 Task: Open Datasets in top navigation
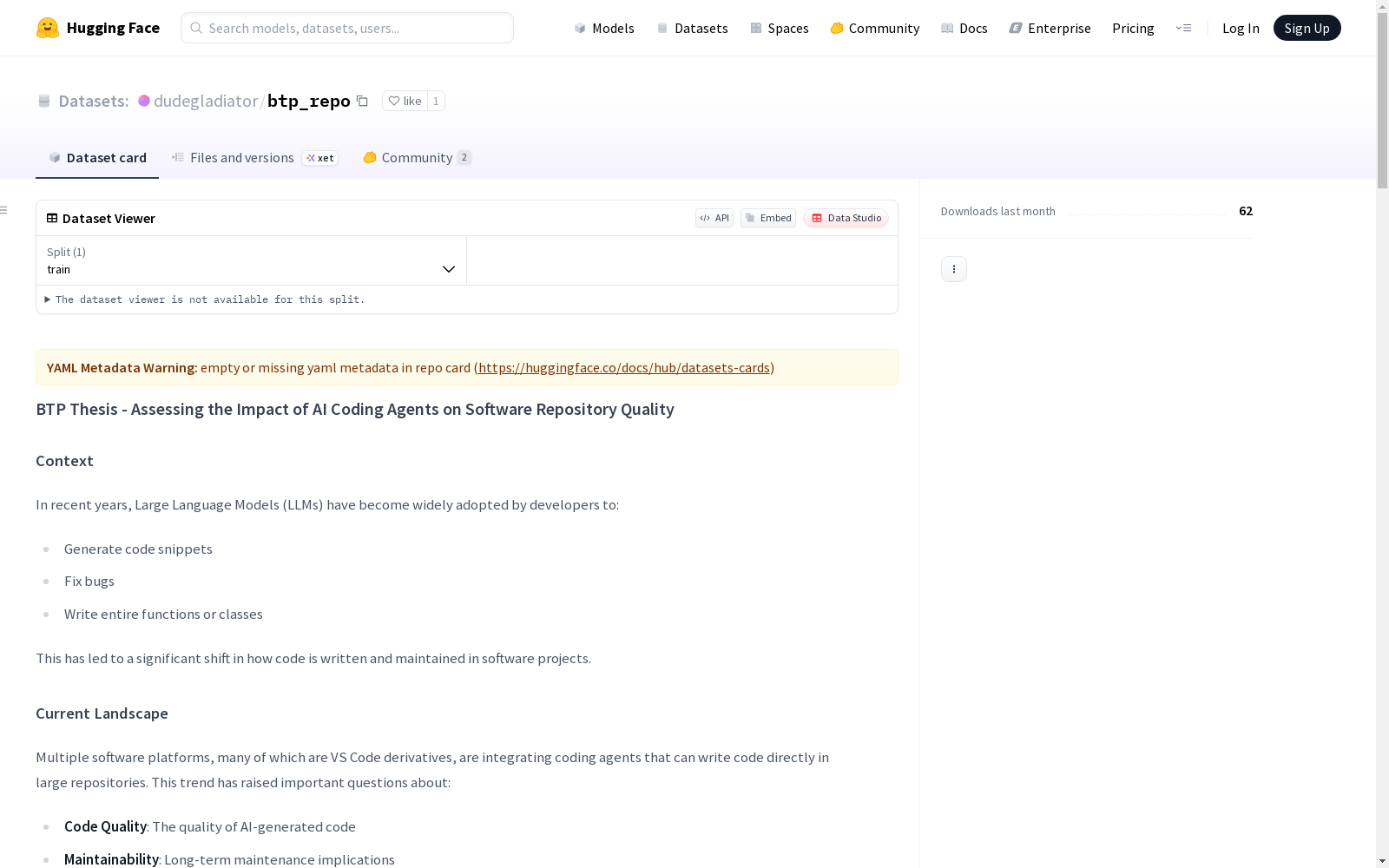(692, 28)
